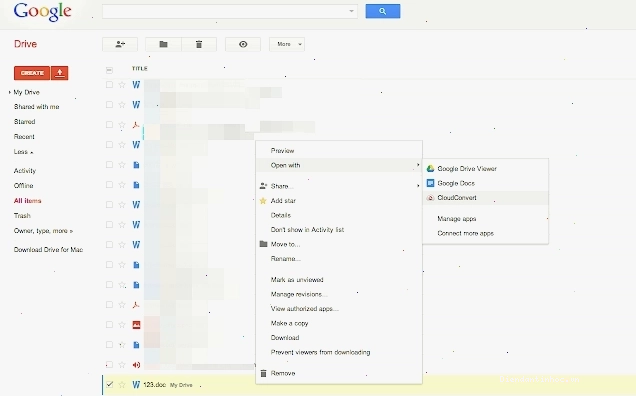636x396 pixels.
Task: Click Download Drive for Mac link
Action: click(x=48, y=250)
